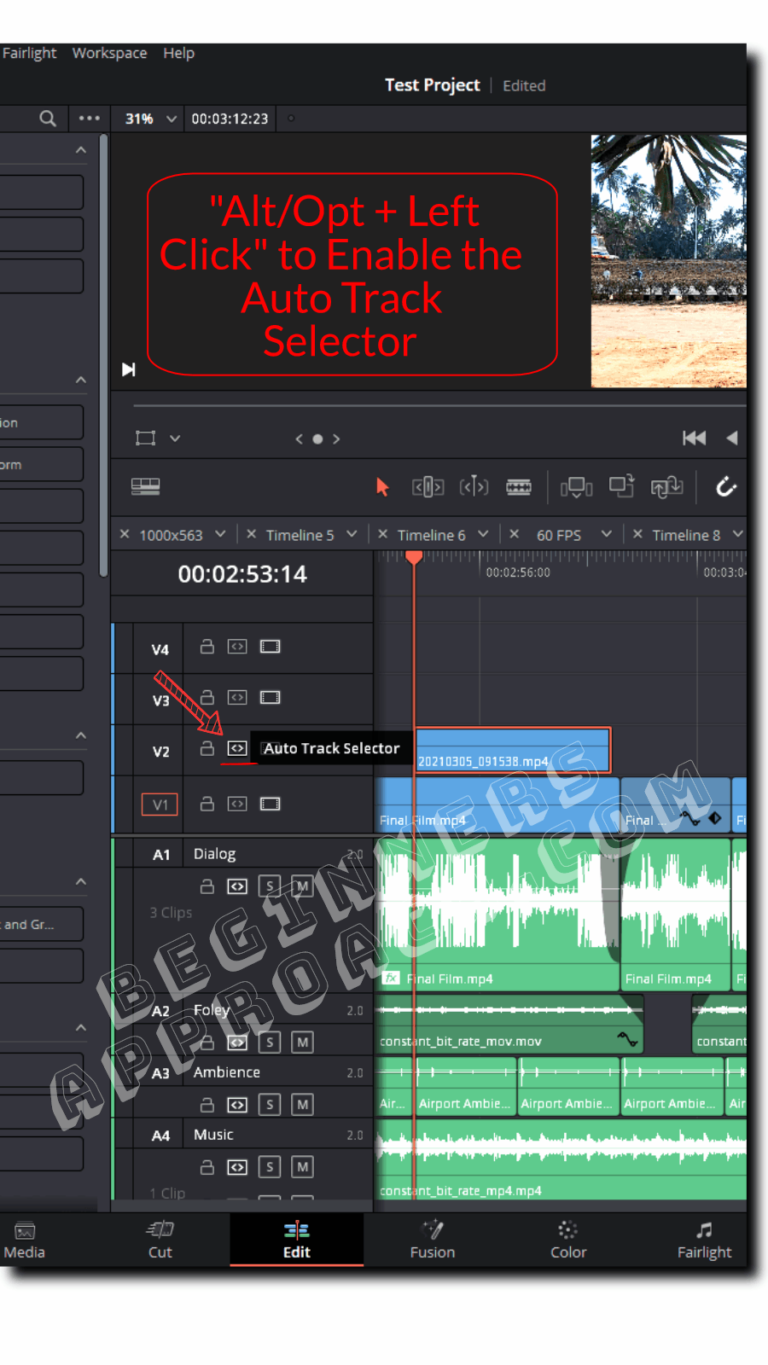Screen dimensions: 768x1365
Task: Toggle Auto Track Selector on V4
Action: pyautogui.click(x=237, y=647)
